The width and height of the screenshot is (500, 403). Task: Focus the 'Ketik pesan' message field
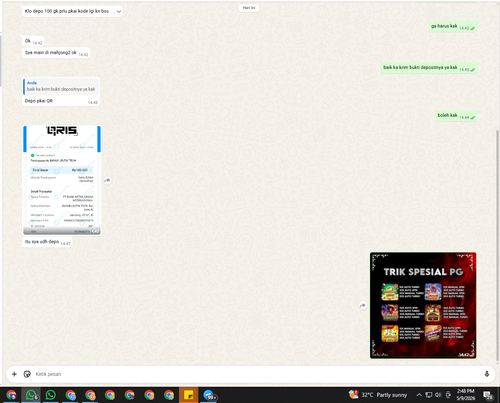pos(257,374)
